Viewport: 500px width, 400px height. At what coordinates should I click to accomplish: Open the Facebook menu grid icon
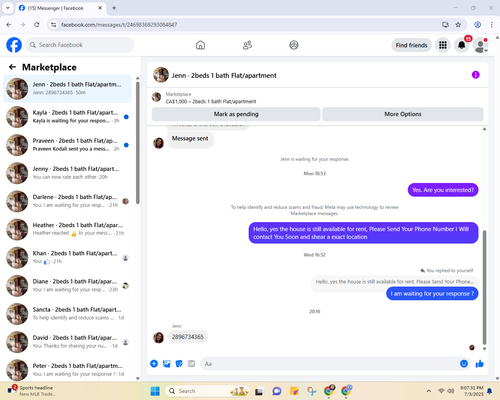(x=443, y=45)
